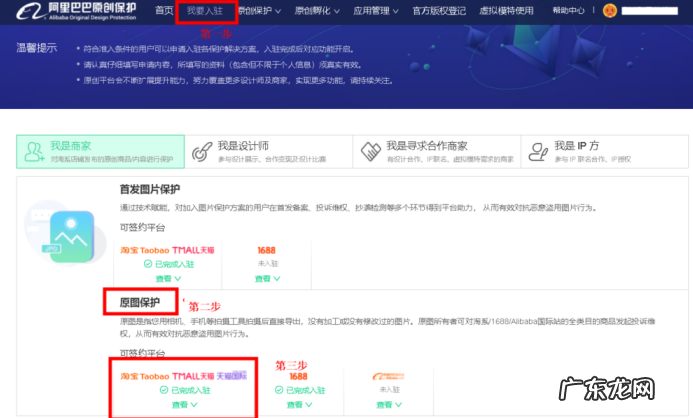The height and width of the screenshot is (418, 693).
Task: Expand 查看 under 1688 in 首发图片保护
Action: pos(267,279)
